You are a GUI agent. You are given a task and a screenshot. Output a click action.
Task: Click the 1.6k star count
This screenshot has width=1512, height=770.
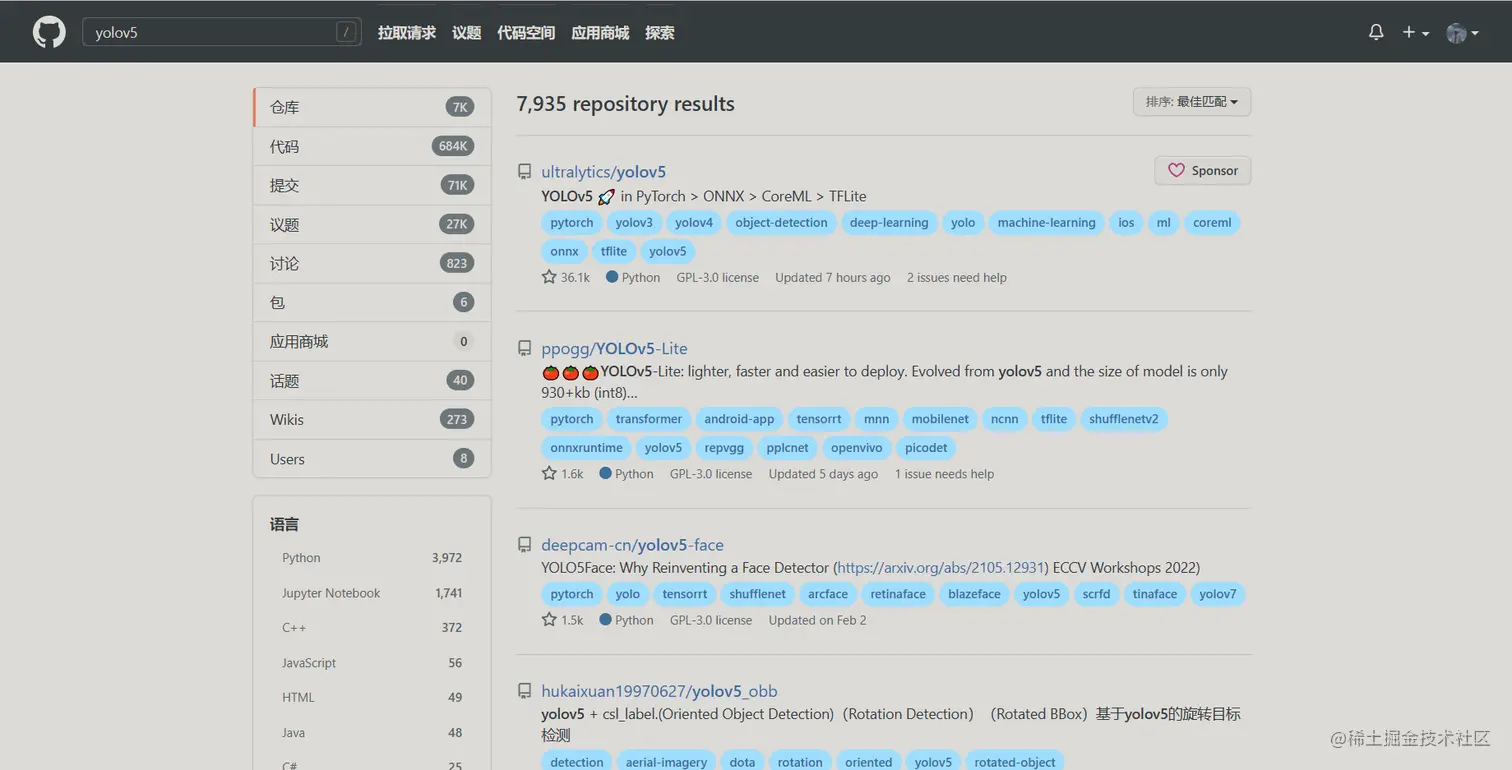pyautogui.click(x=563, y=474)
